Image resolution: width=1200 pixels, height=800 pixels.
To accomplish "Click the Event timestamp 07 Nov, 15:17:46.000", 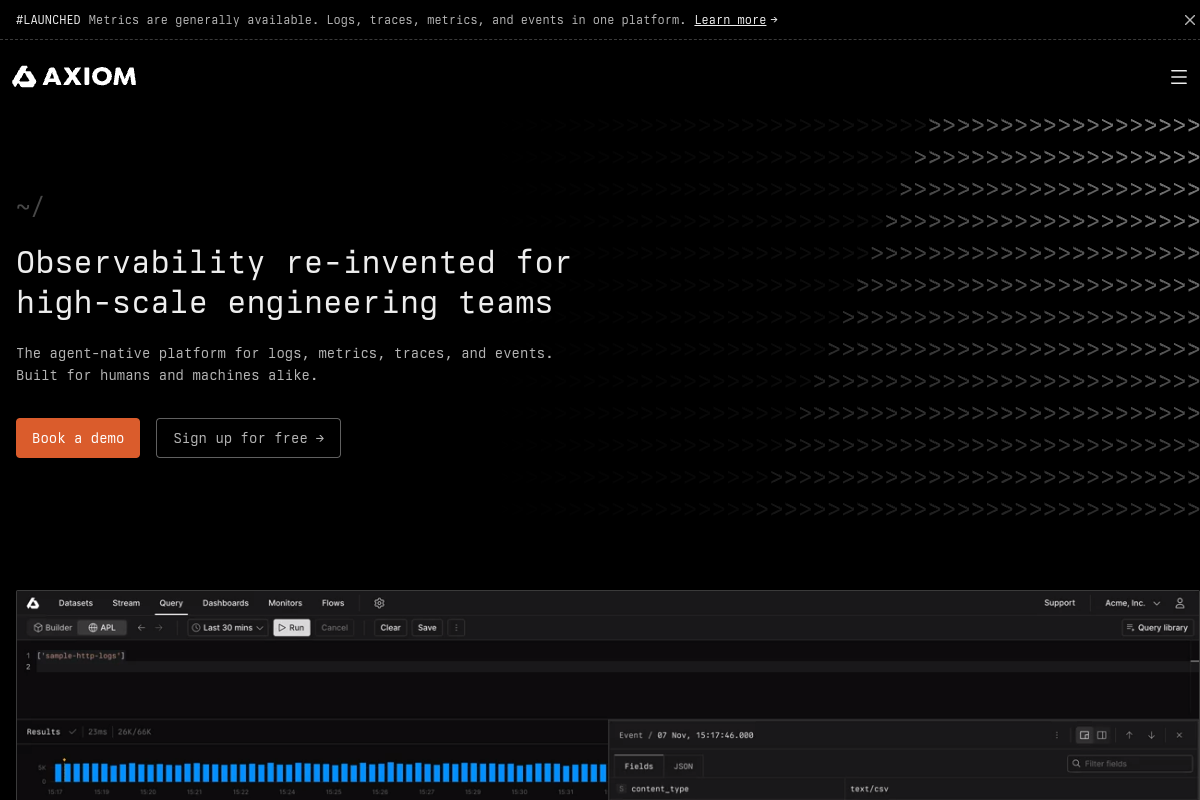I will point(705,735).
